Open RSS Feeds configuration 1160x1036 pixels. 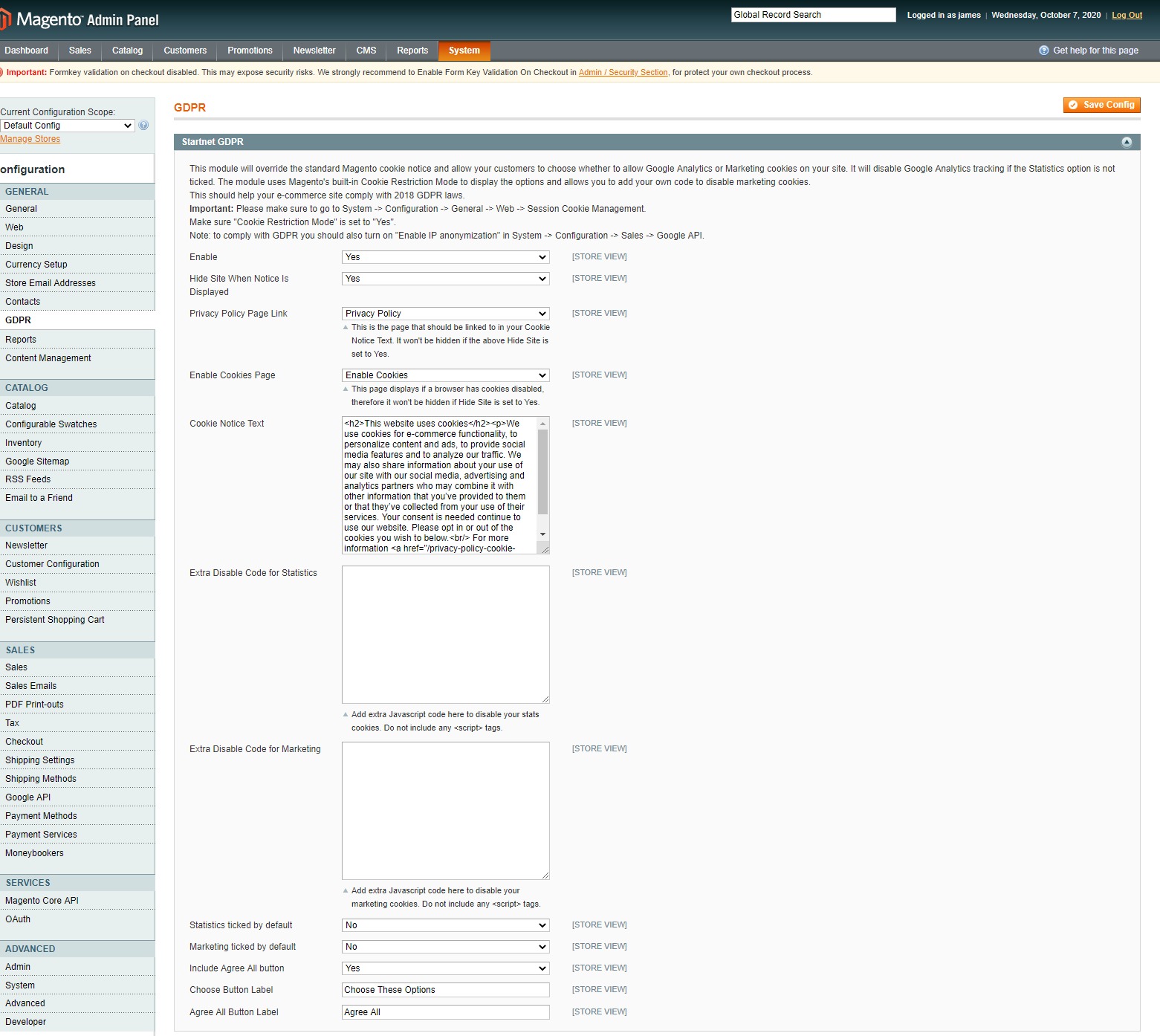tap(77, 479)
